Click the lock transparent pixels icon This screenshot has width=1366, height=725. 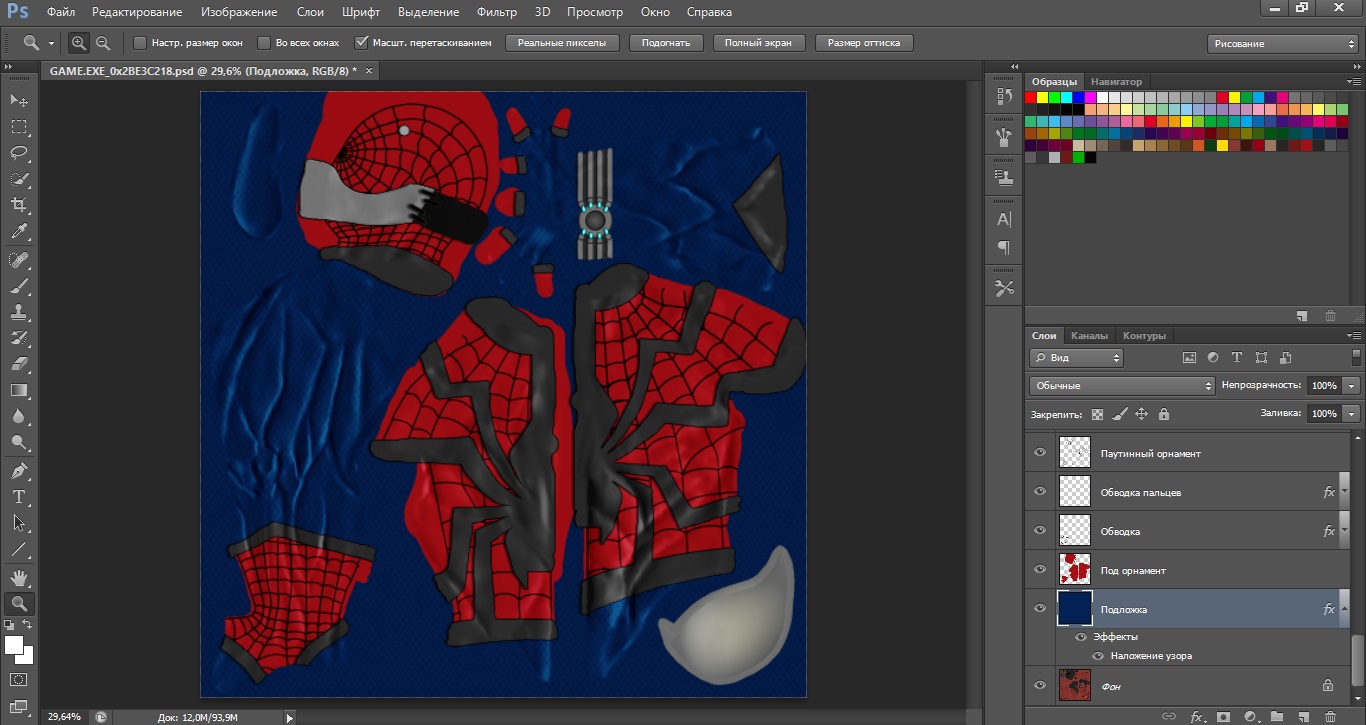(1097, 413)
